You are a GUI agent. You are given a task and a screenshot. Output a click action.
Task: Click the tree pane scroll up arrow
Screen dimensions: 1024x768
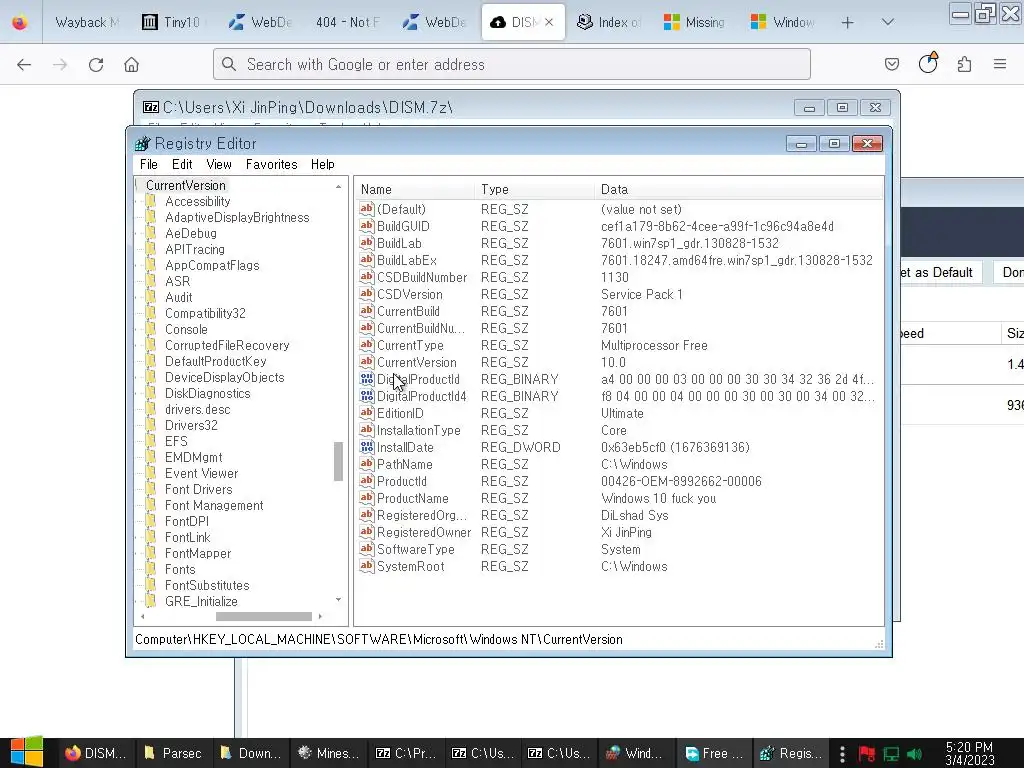tap(338, 187)
